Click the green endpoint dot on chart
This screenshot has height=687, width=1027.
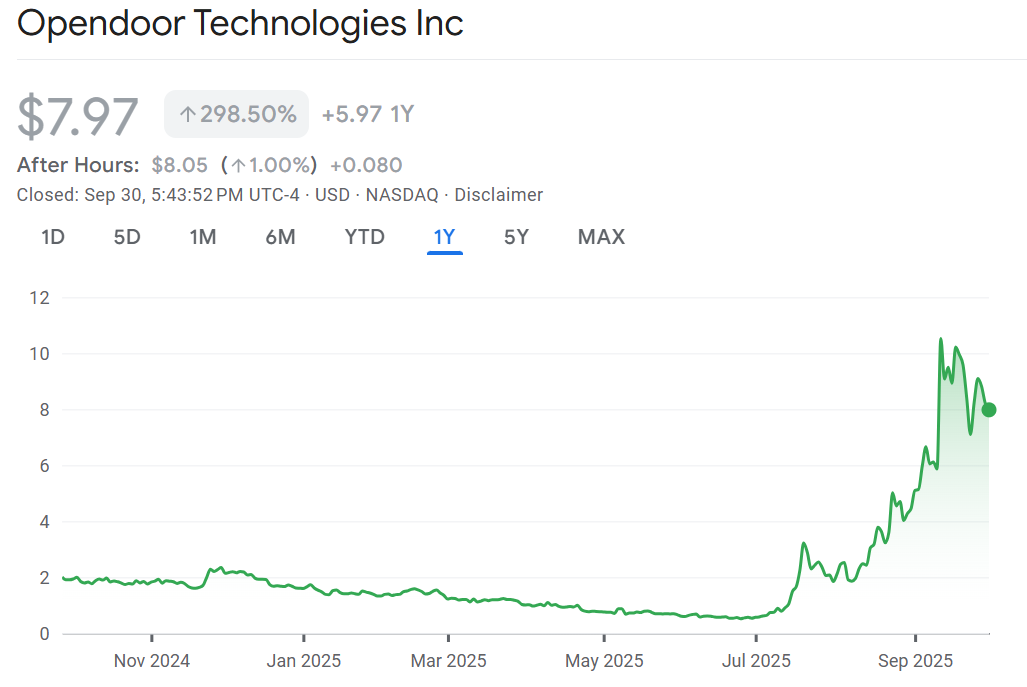pyautogui.click(x=989, y=409)
